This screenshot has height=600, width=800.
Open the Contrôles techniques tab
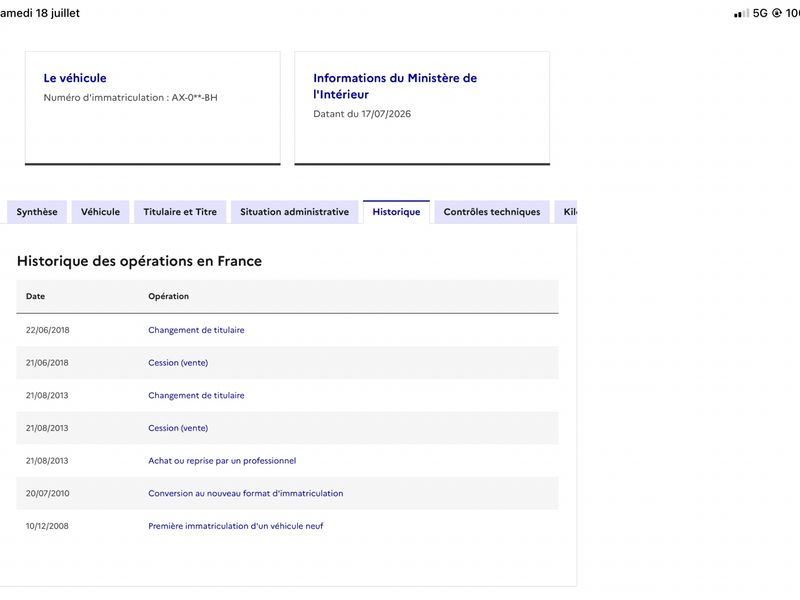coord(492,212)
